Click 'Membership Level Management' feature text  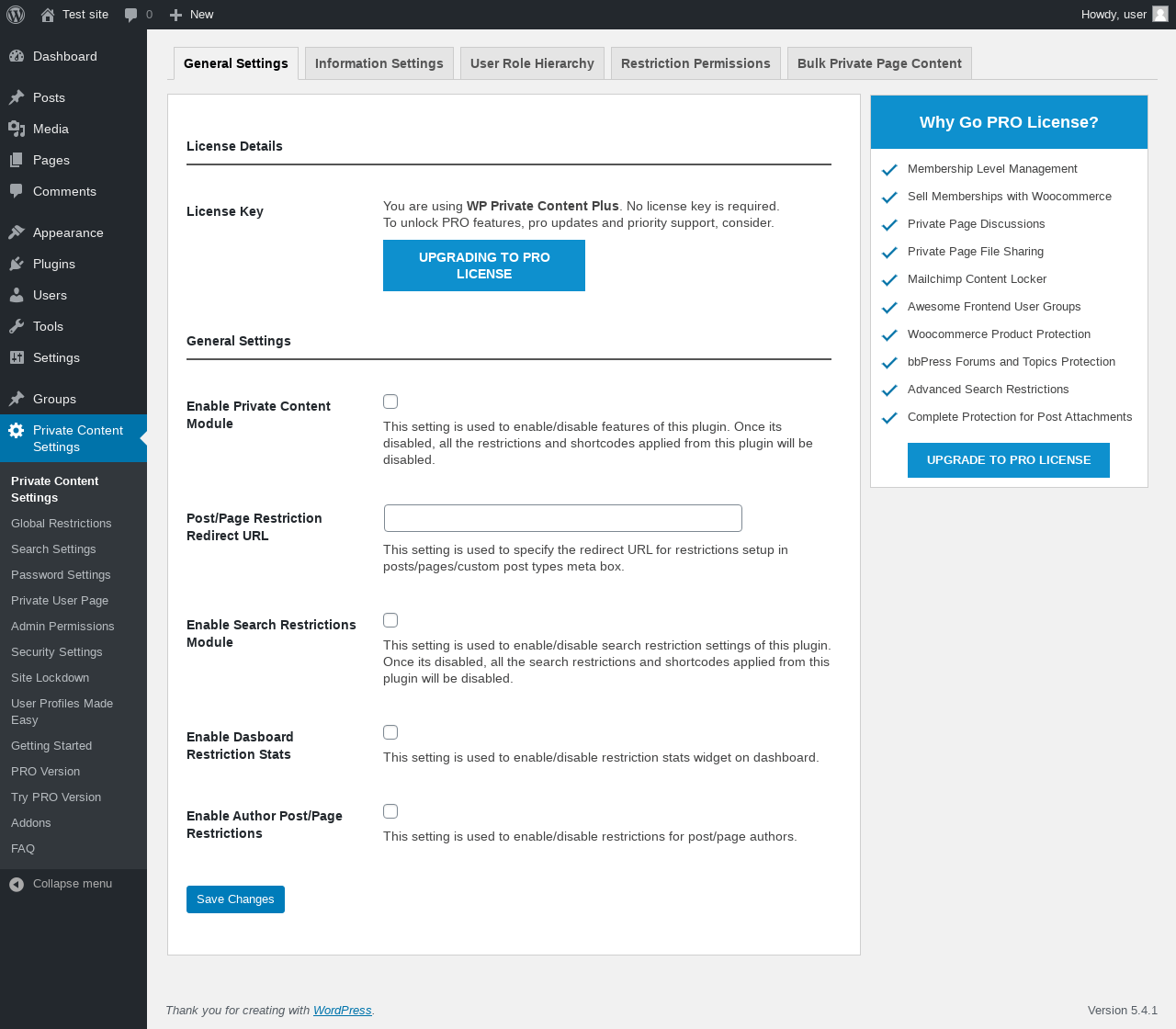992,169
